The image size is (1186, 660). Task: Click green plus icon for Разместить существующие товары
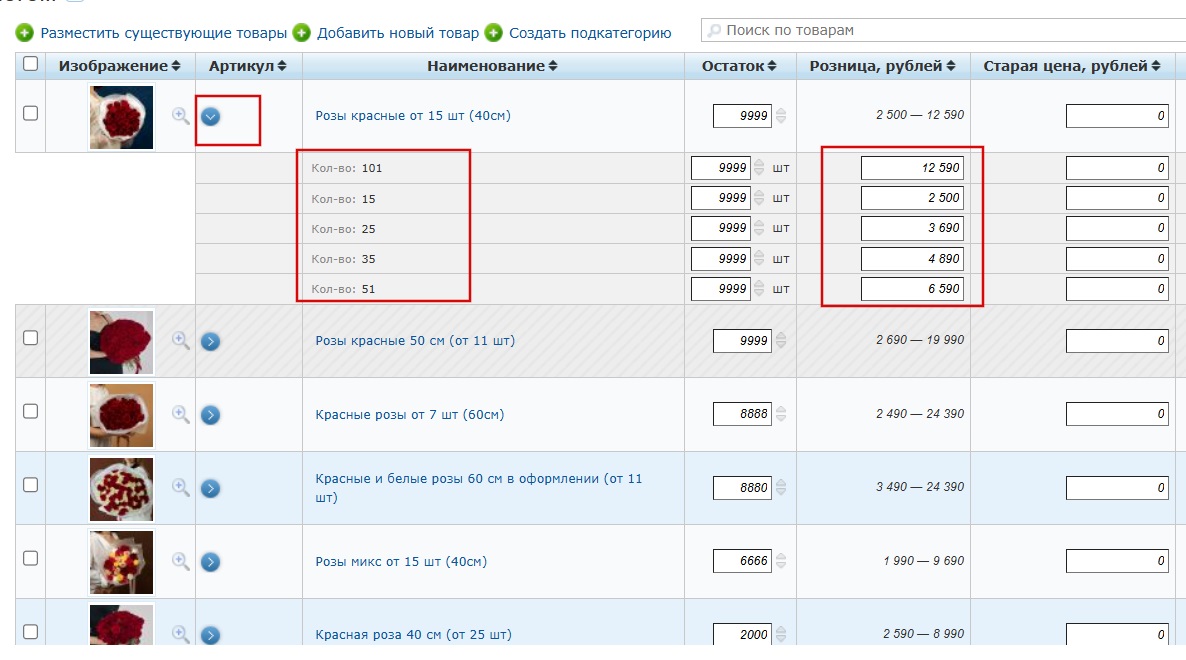[25, 33]
